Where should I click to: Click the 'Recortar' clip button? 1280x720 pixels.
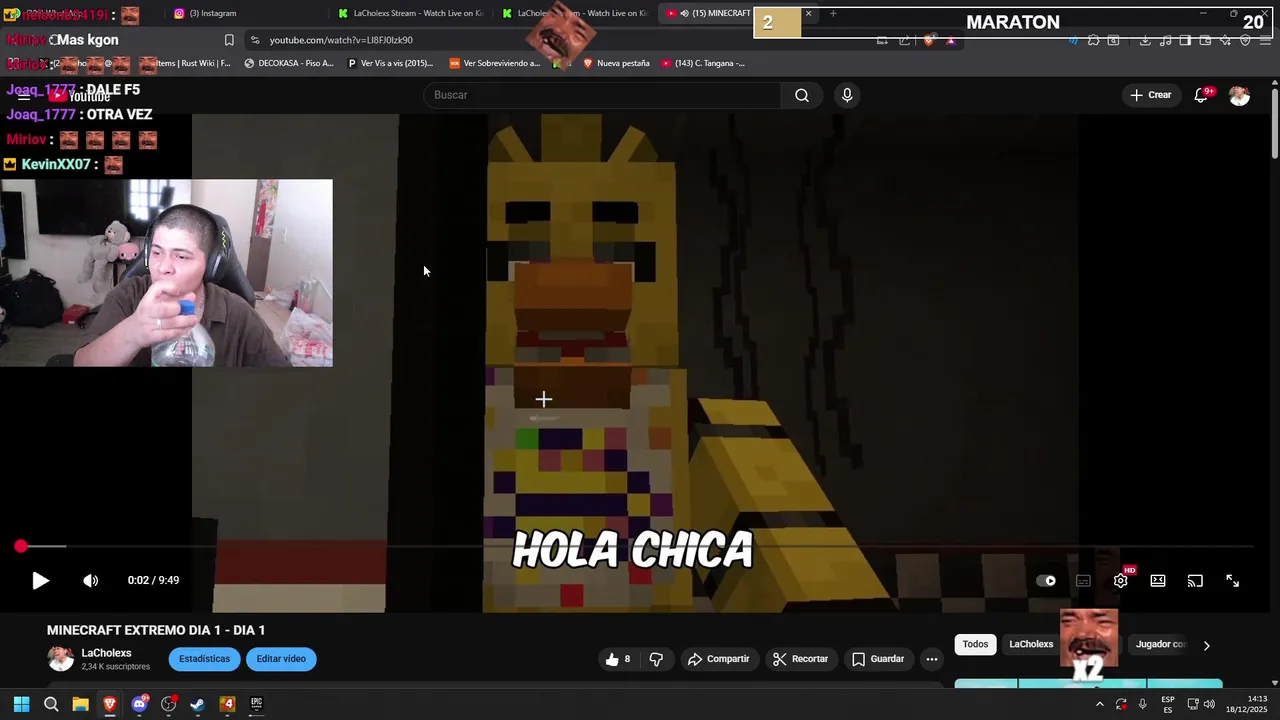coord(801,659)
